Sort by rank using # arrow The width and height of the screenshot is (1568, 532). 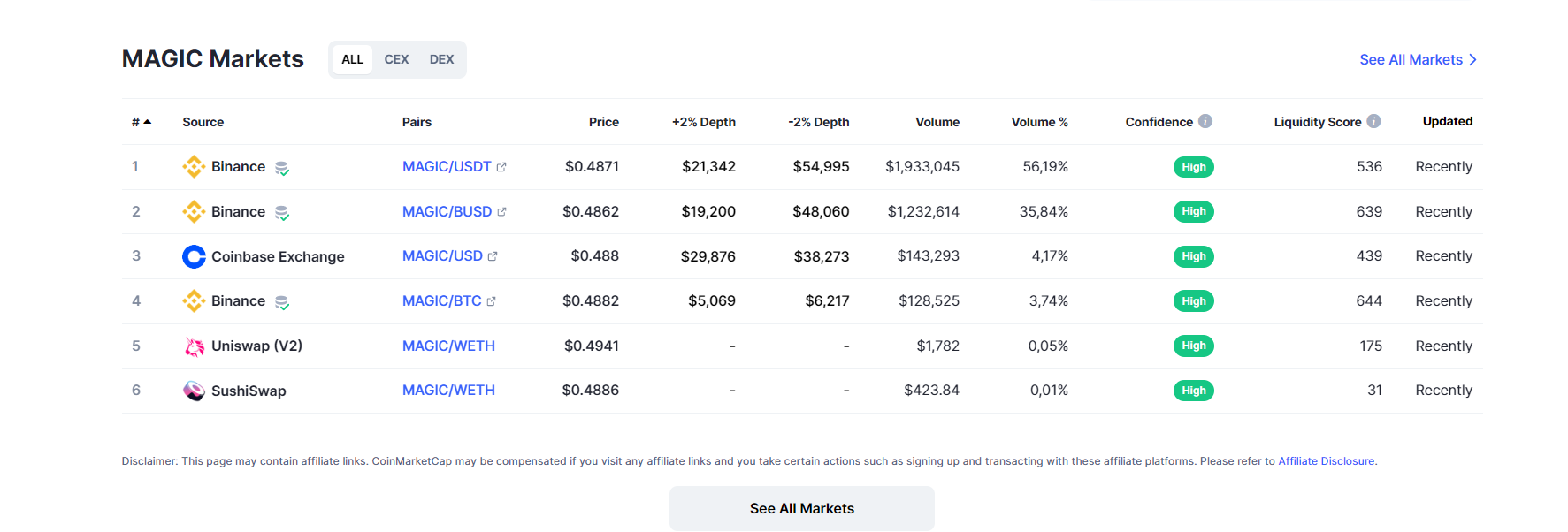pos(142,122)
